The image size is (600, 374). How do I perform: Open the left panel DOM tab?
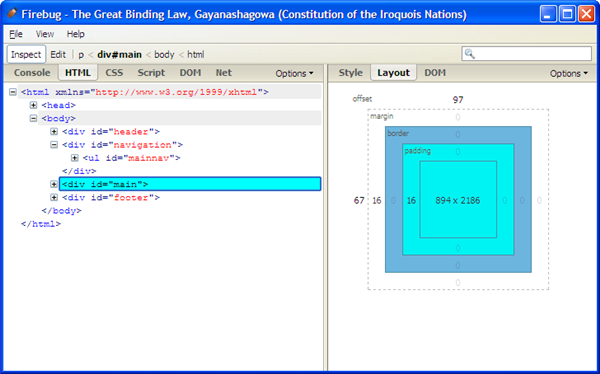(x=190, y=73)
